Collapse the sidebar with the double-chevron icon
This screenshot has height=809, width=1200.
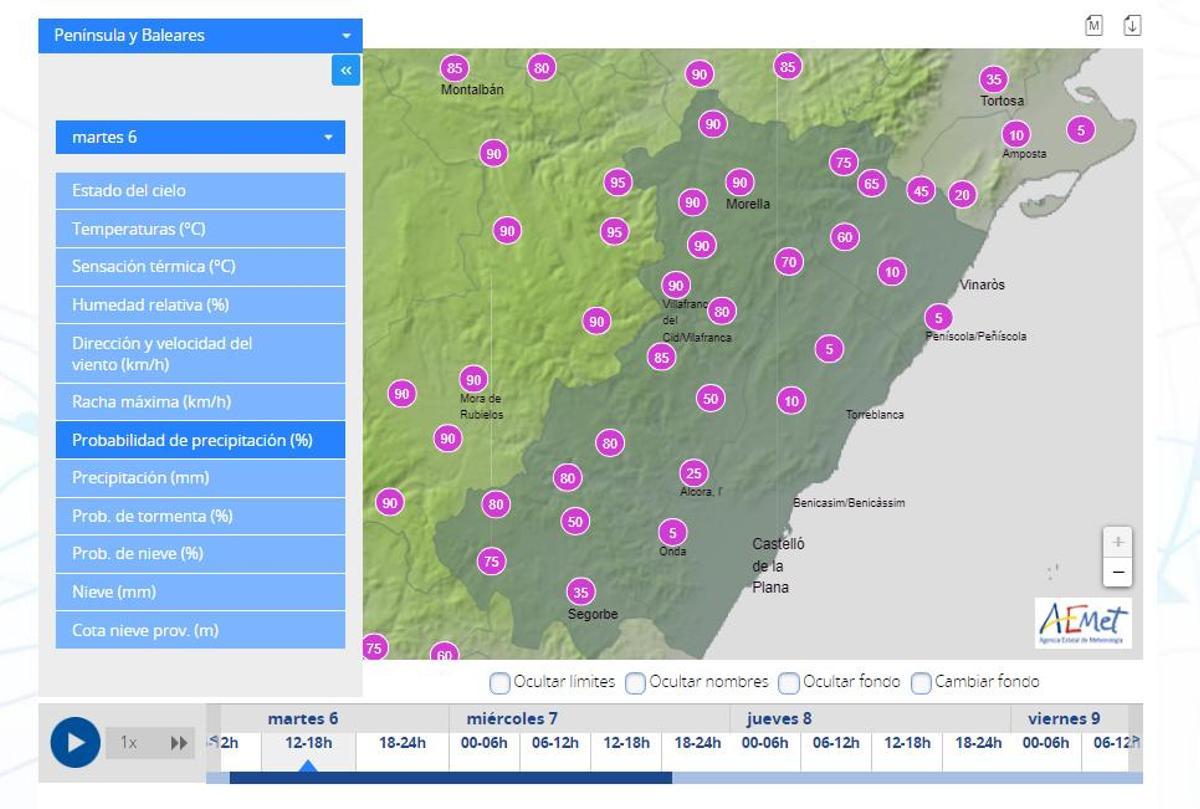pyautogui.click(x=344, y=70)
